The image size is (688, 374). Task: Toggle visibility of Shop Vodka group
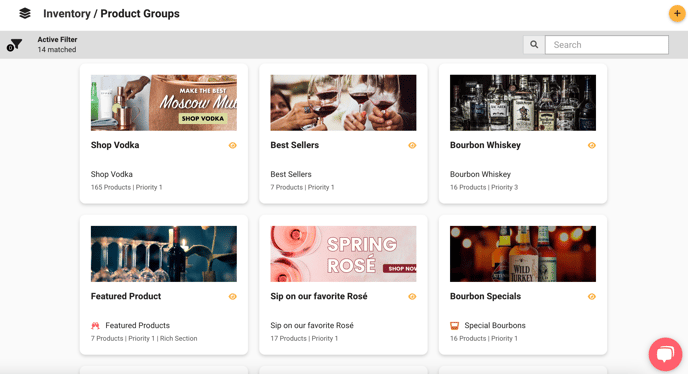(x=233, y=145)
